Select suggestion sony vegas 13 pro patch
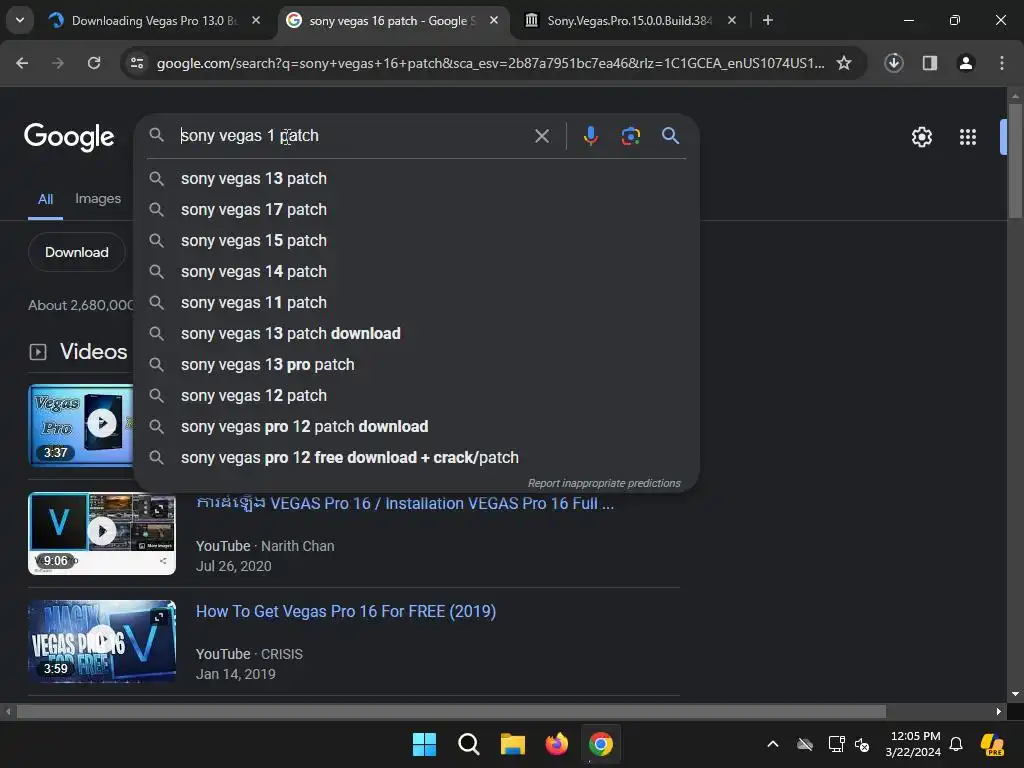 tap(417, 364)
